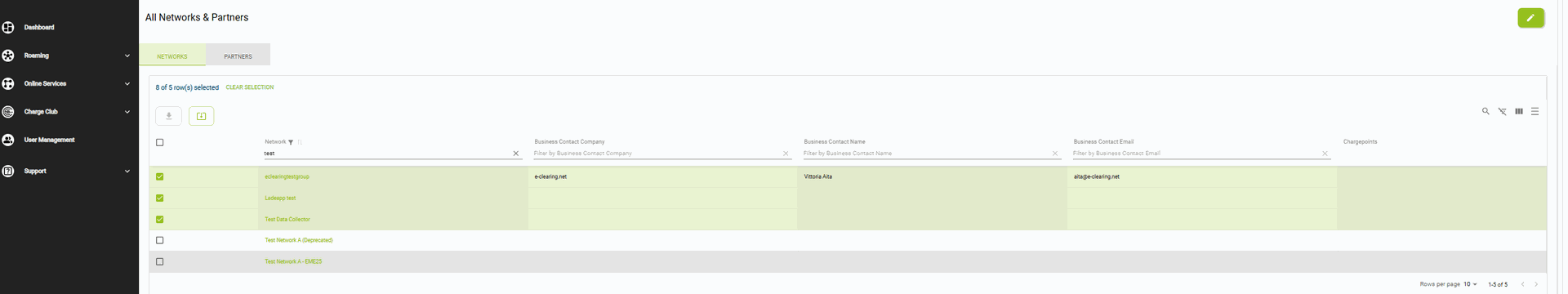Image resolution: width=1568 pixels, height=294 pixels.
Task: Click the Business Contact Company column header
Action: click(x=569, y=142)
